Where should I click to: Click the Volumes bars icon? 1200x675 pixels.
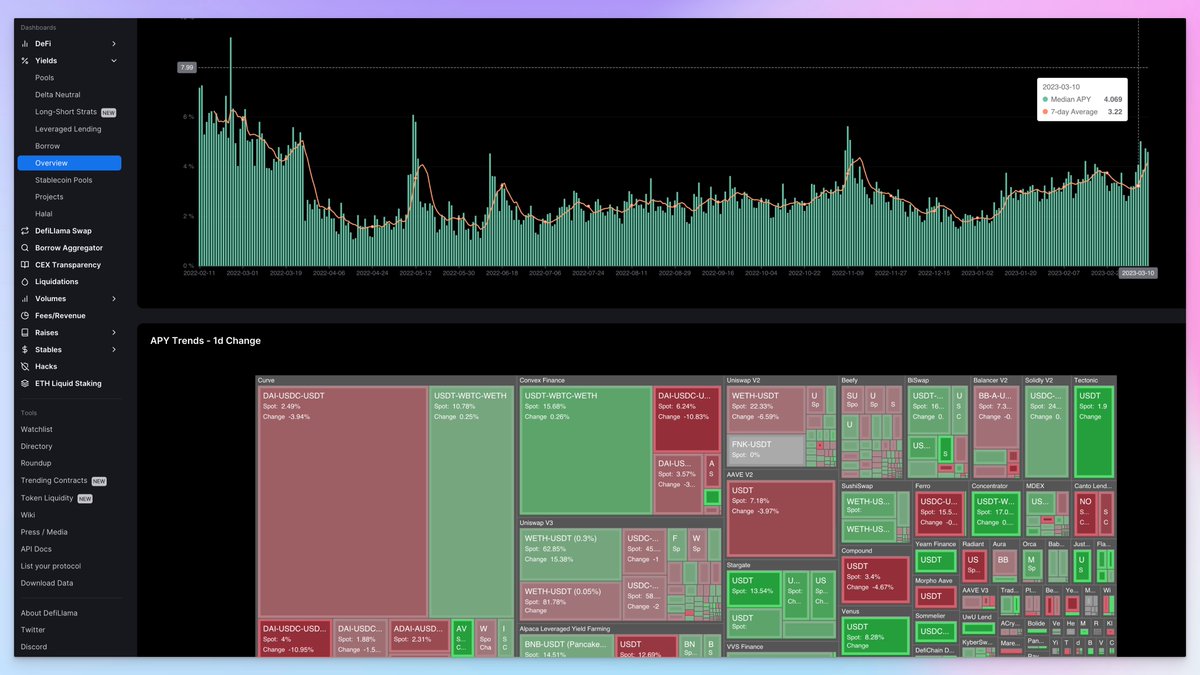[25, 299]
